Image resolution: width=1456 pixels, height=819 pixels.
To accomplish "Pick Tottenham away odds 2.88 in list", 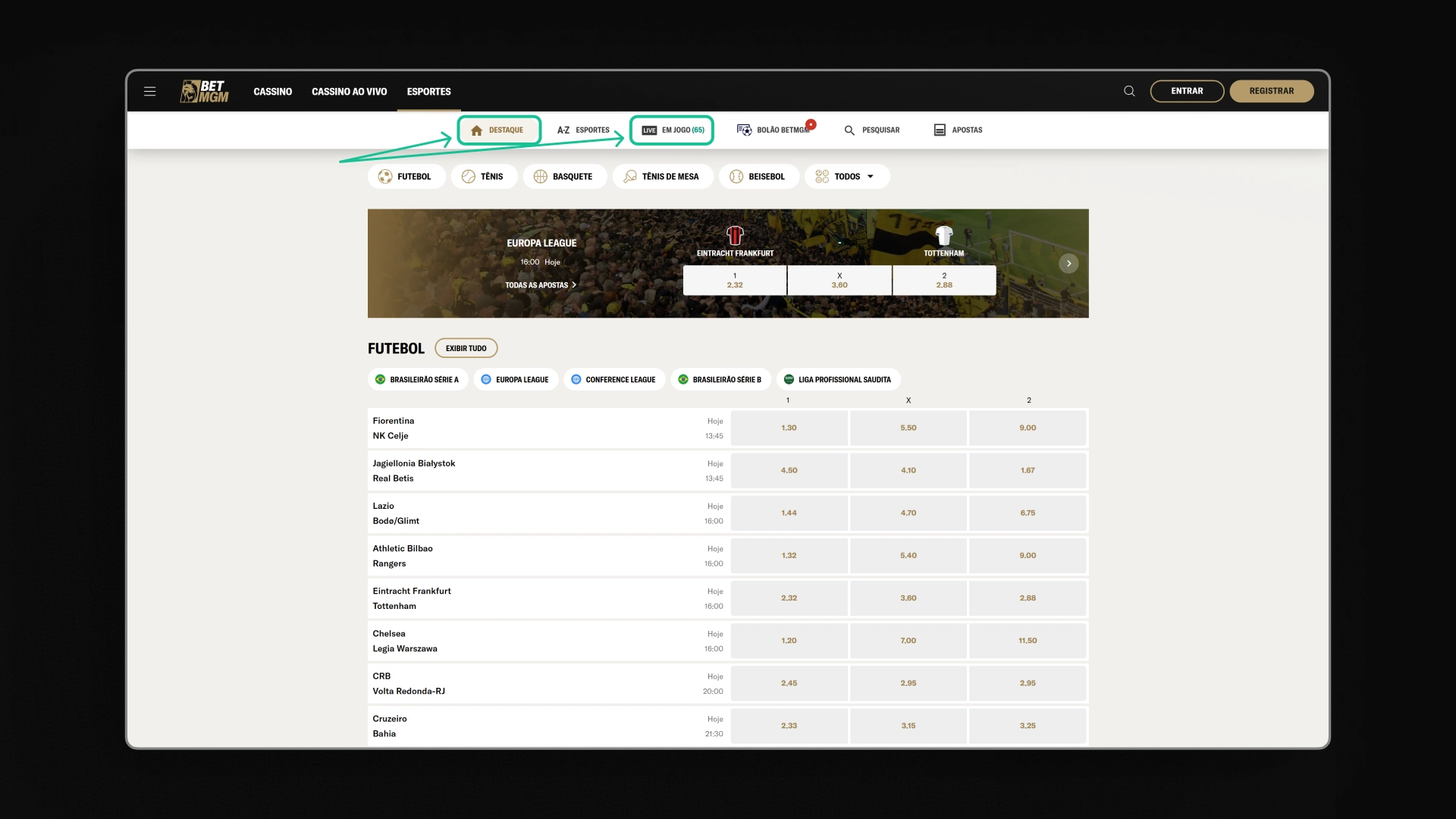I will 1028,598.
